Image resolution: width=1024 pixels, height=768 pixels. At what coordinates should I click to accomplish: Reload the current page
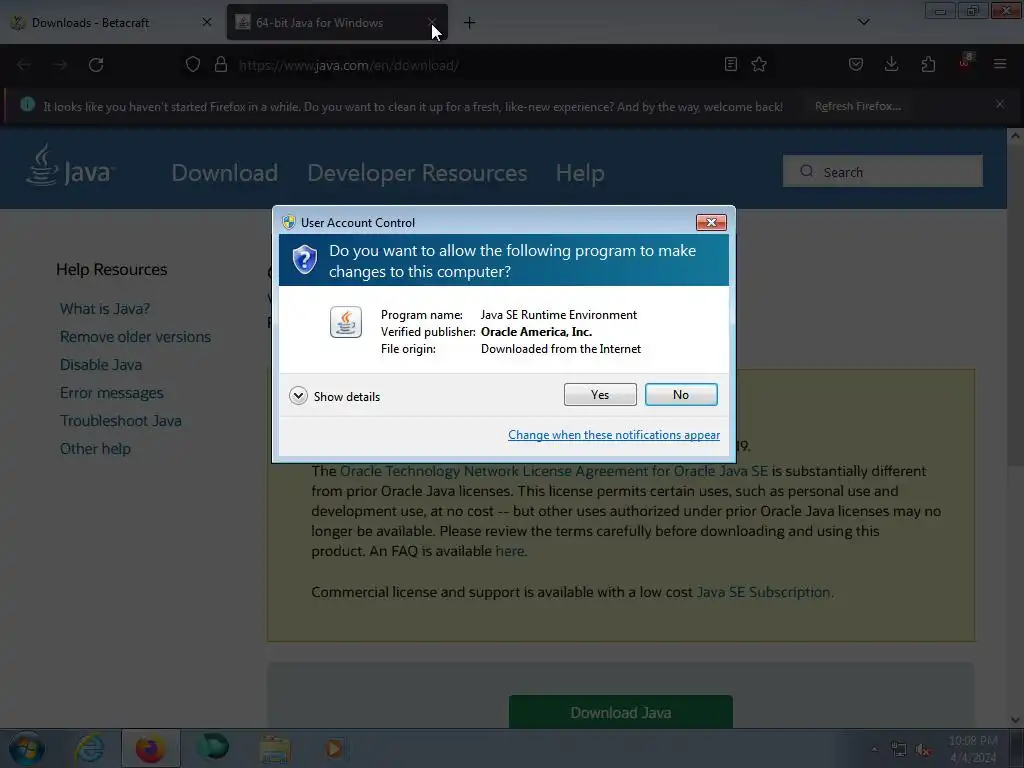pyautogui.click(x=96, y=65)
